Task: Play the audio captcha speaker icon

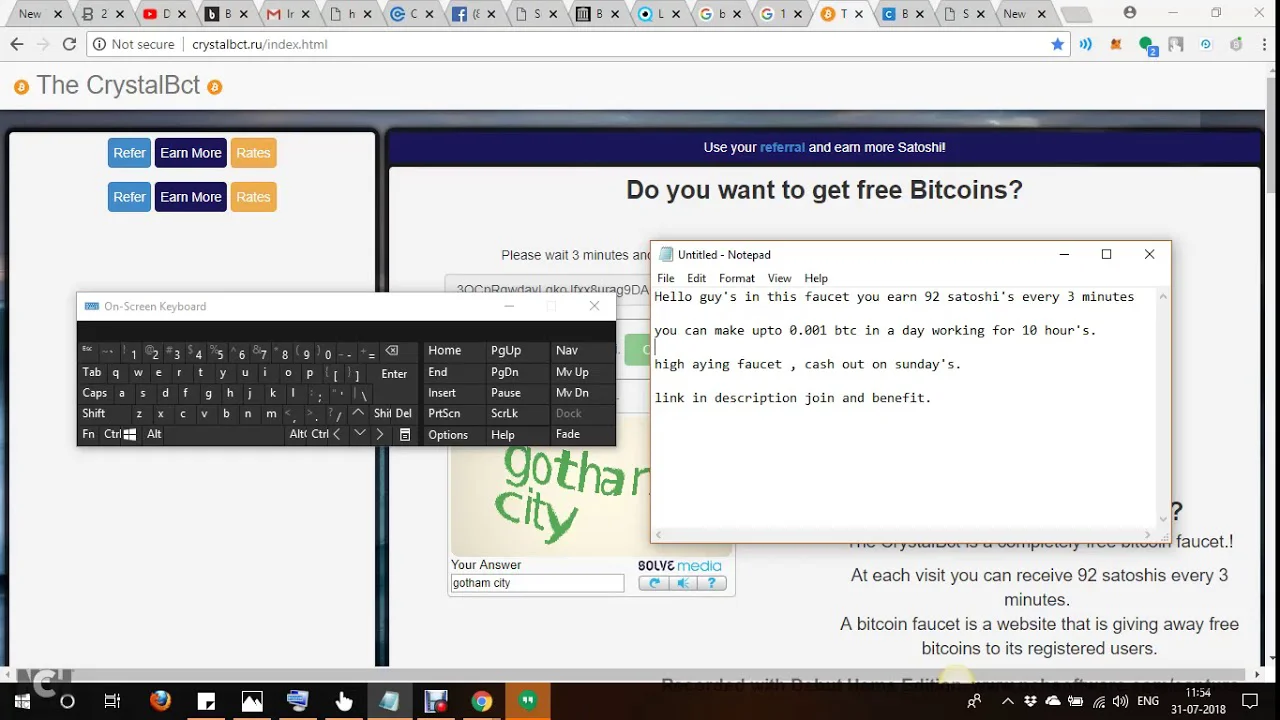Action: [x=684, y=584]
